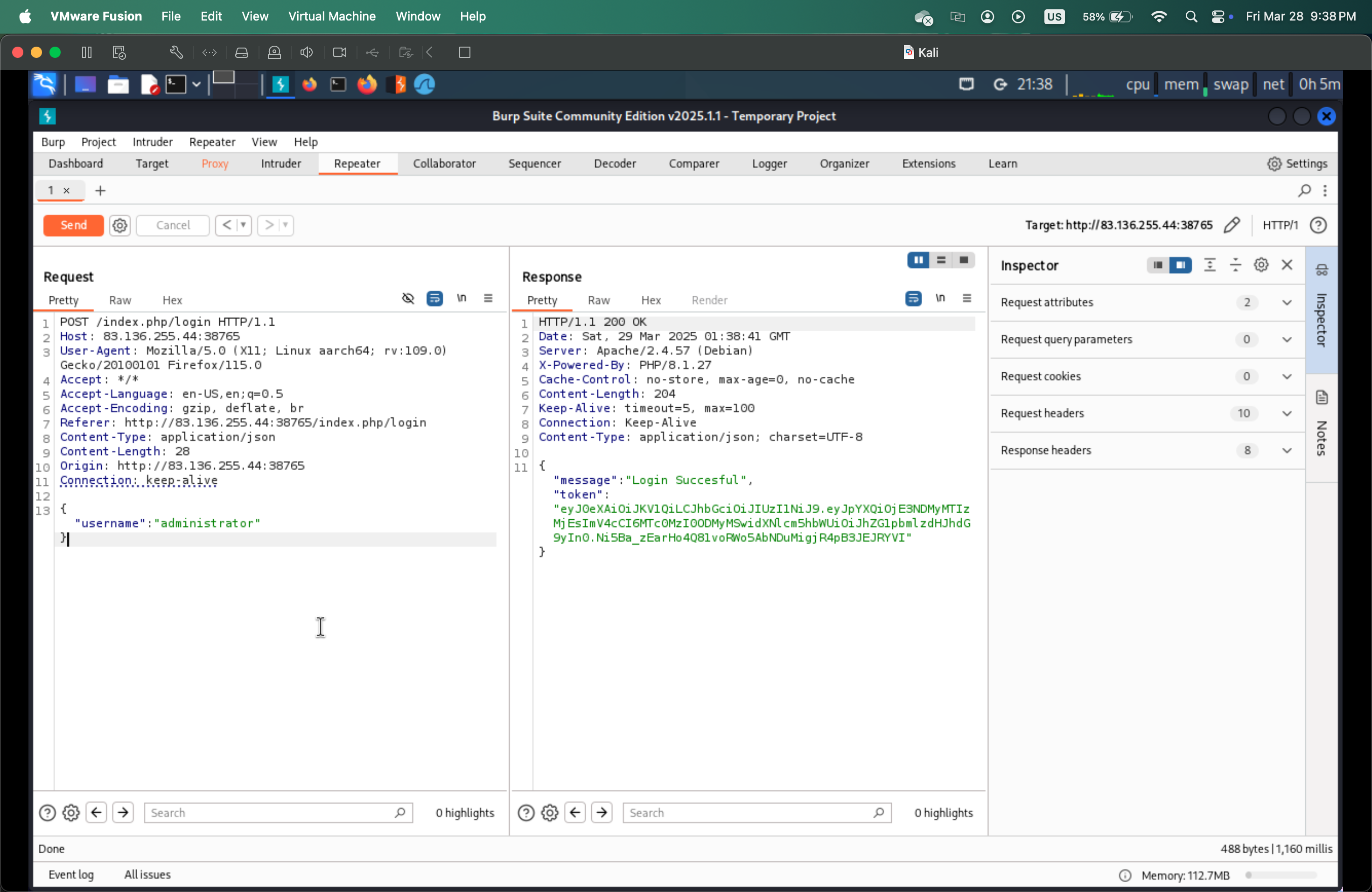Switch Request view to Hex tab
This screenshot has width=1372, height=892.
(172, 300)
